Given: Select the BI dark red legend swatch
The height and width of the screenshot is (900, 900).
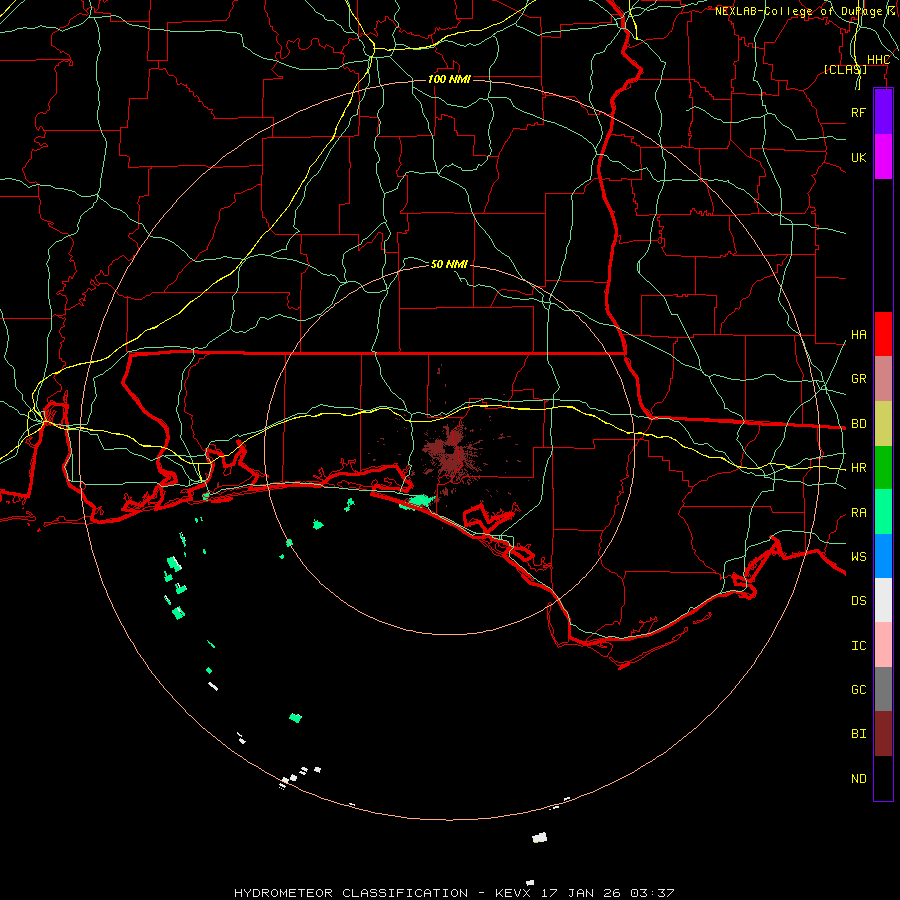Looking at the screenshot, I should (x=883, y=734).
